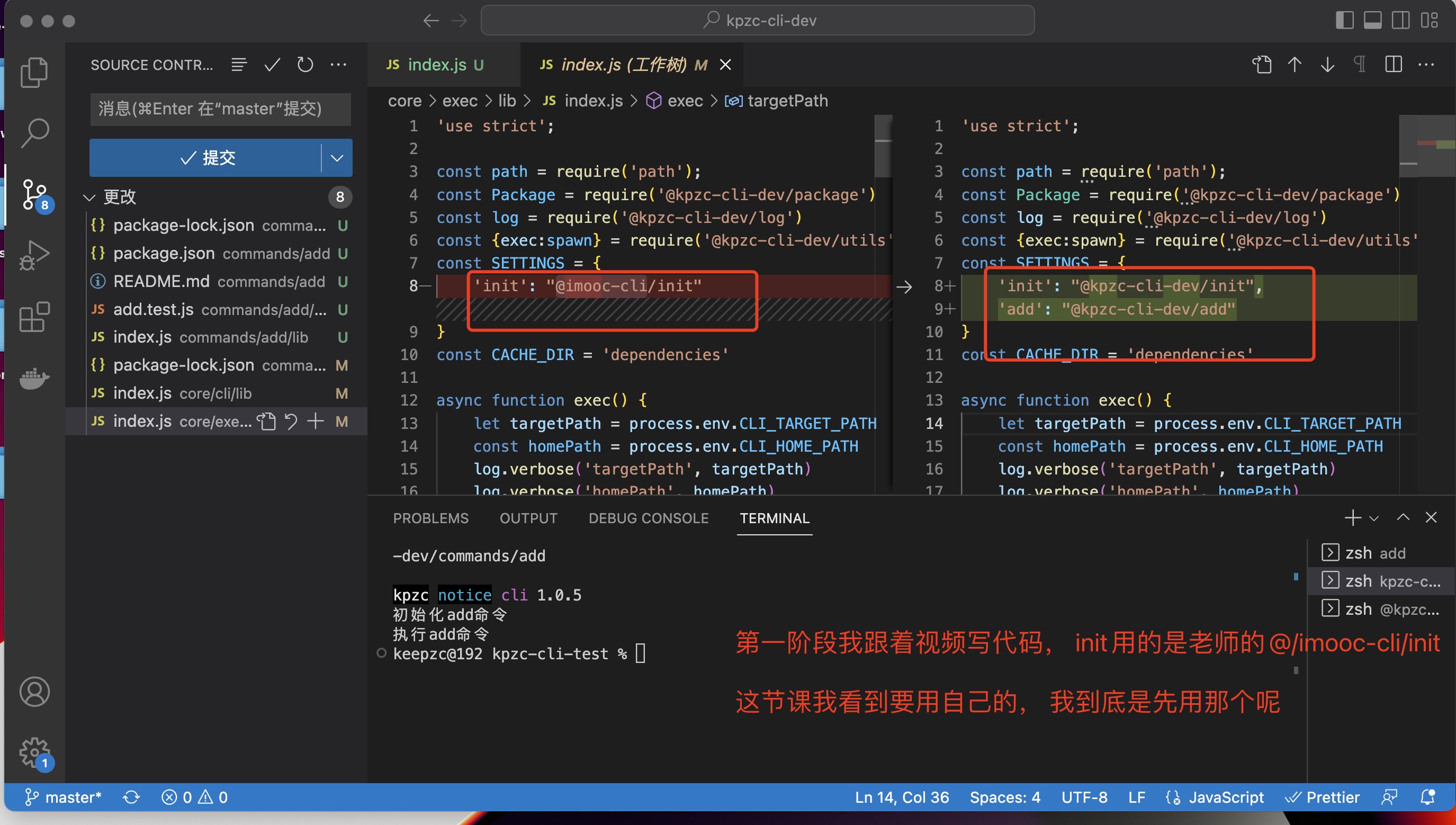
Task: Open the Manage gear icon
Action: tap(35, 754)
